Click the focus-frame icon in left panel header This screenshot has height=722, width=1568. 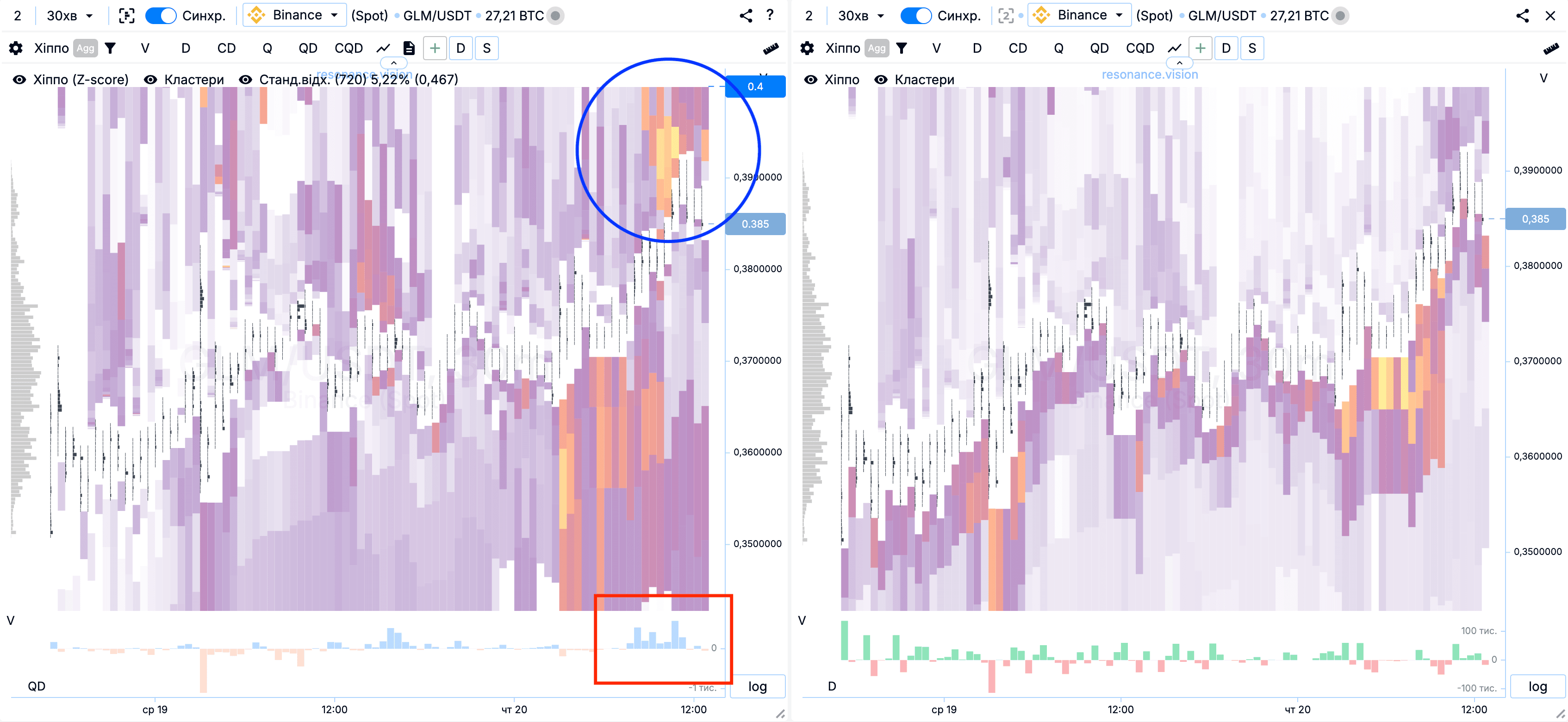pyautogui.click(x=127, y=16)
